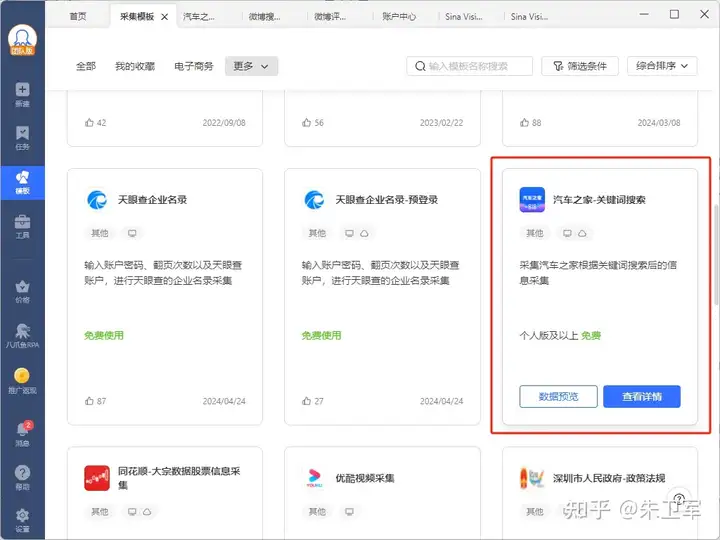Click the floating help circle button
The height and width of the screenshot is (540, 720).
[679, 499]
